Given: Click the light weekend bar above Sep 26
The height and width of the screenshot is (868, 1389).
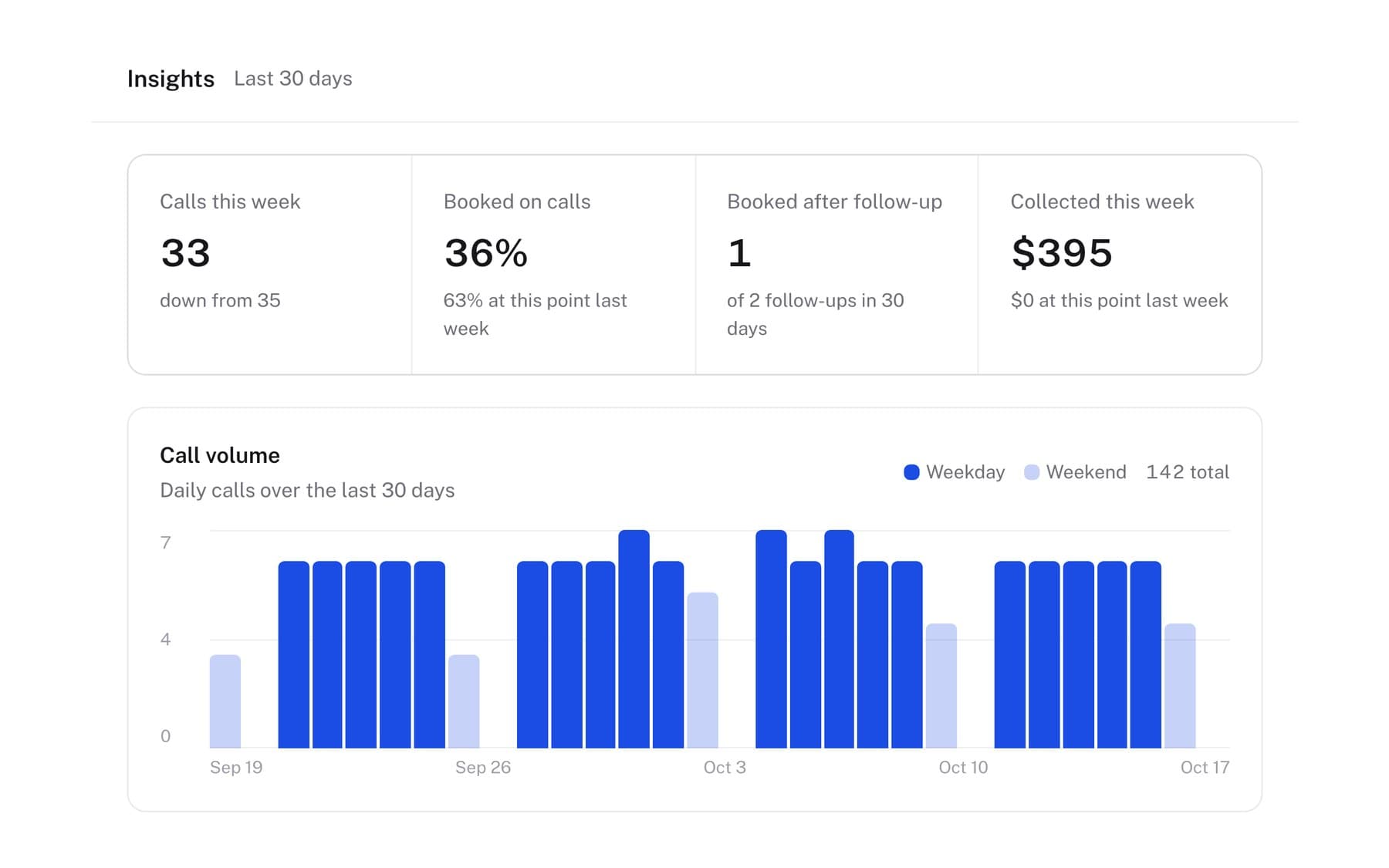Looking at the screenshot, I should point(464,701).
